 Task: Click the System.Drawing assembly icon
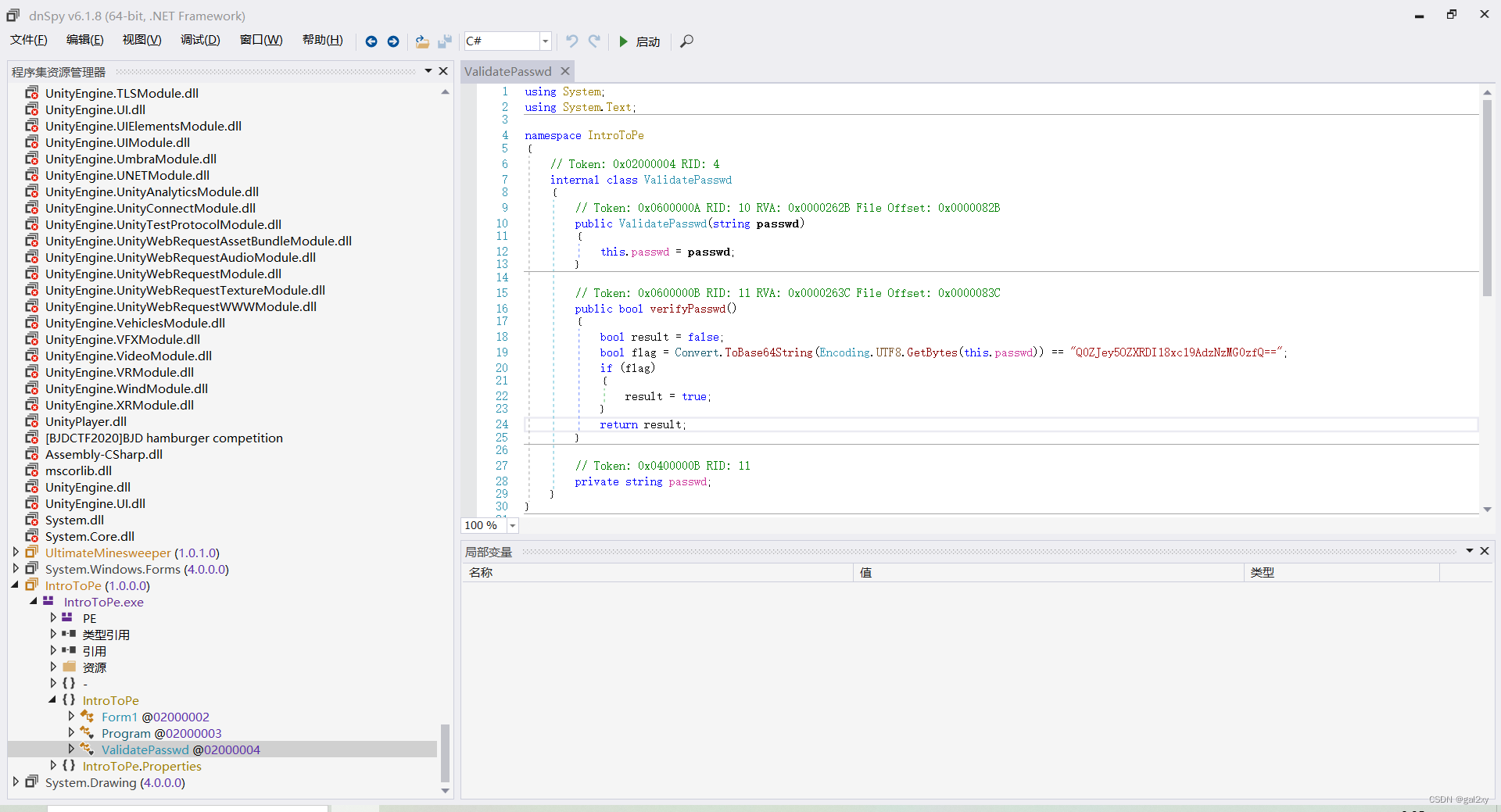[32, 782]
